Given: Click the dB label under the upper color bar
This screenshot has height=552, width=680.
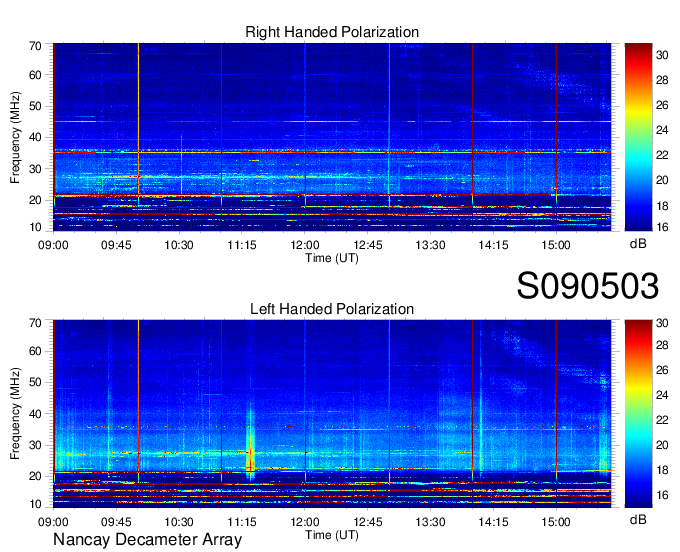Looking at the screenshot, I should pos(638,244).
